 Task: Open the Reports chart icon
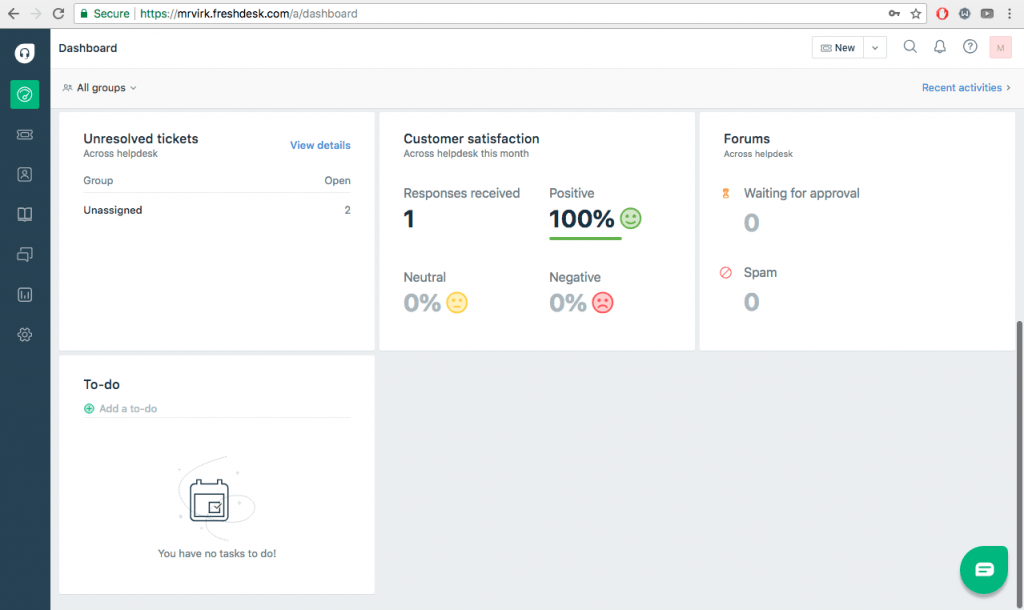point(25,295)
